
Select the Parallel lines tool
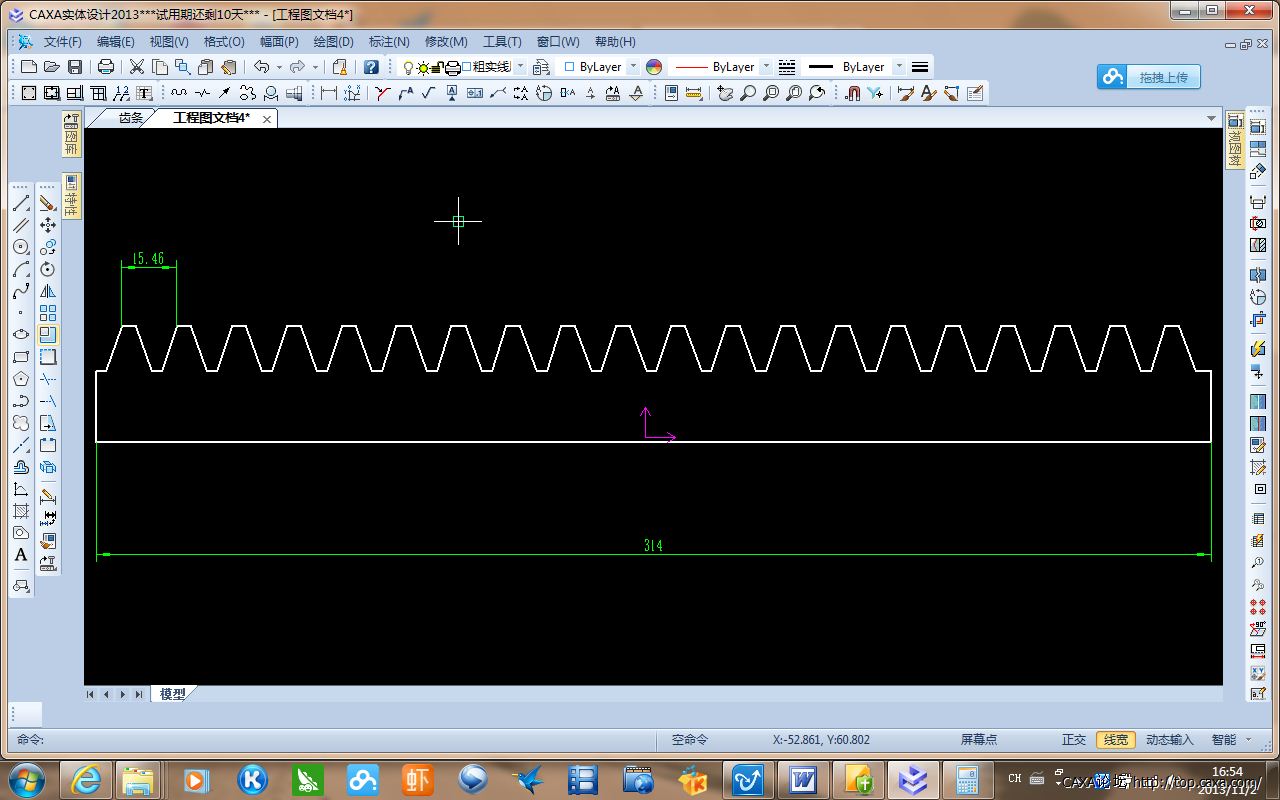pyautogui.click(x=21, y=225)
